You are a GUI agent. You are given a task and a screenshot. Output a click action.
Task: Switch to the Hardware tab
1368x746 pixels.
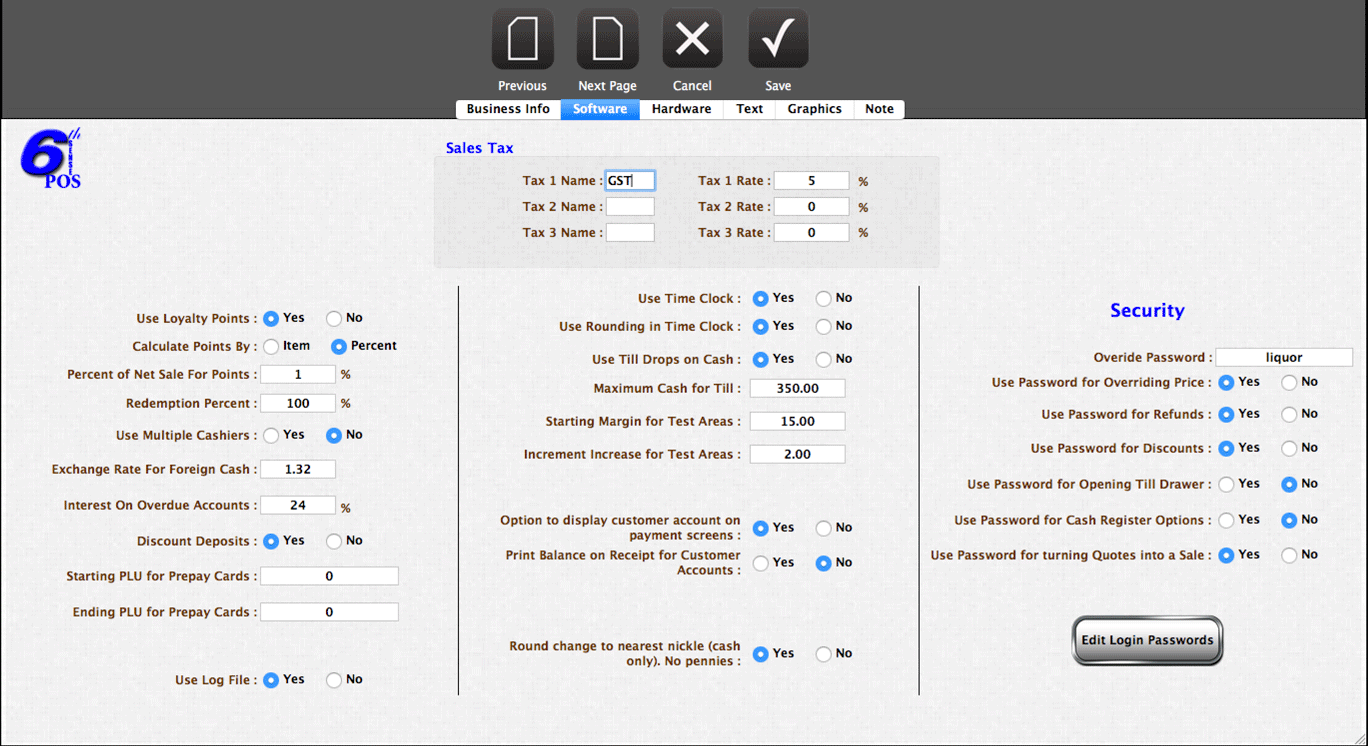[x=681, y=109]
